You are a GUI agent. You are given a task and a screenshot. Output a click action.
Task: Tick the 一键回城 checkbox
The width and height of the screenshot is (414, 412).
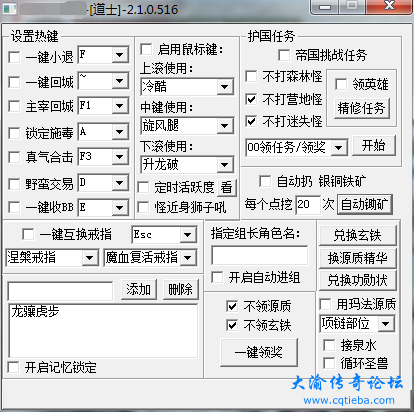click(14, 82)
